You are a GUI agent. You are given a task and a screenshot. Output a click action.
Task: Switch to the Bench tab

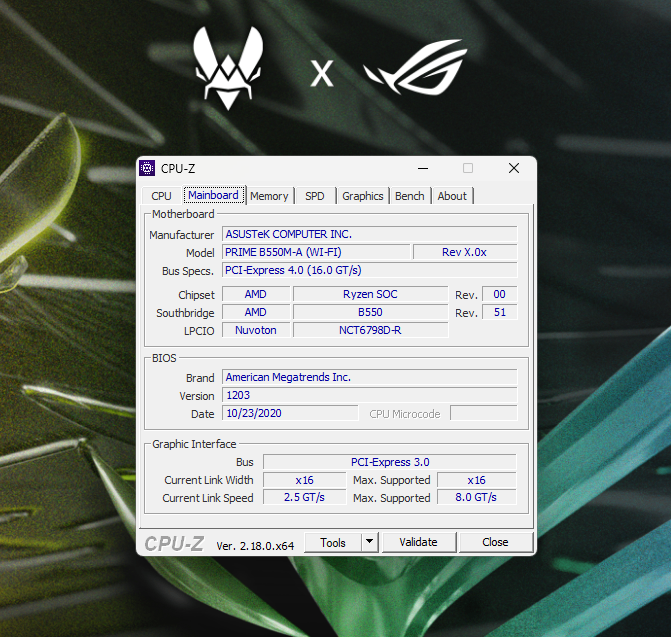pyautogui.click(x=409, y=196)
